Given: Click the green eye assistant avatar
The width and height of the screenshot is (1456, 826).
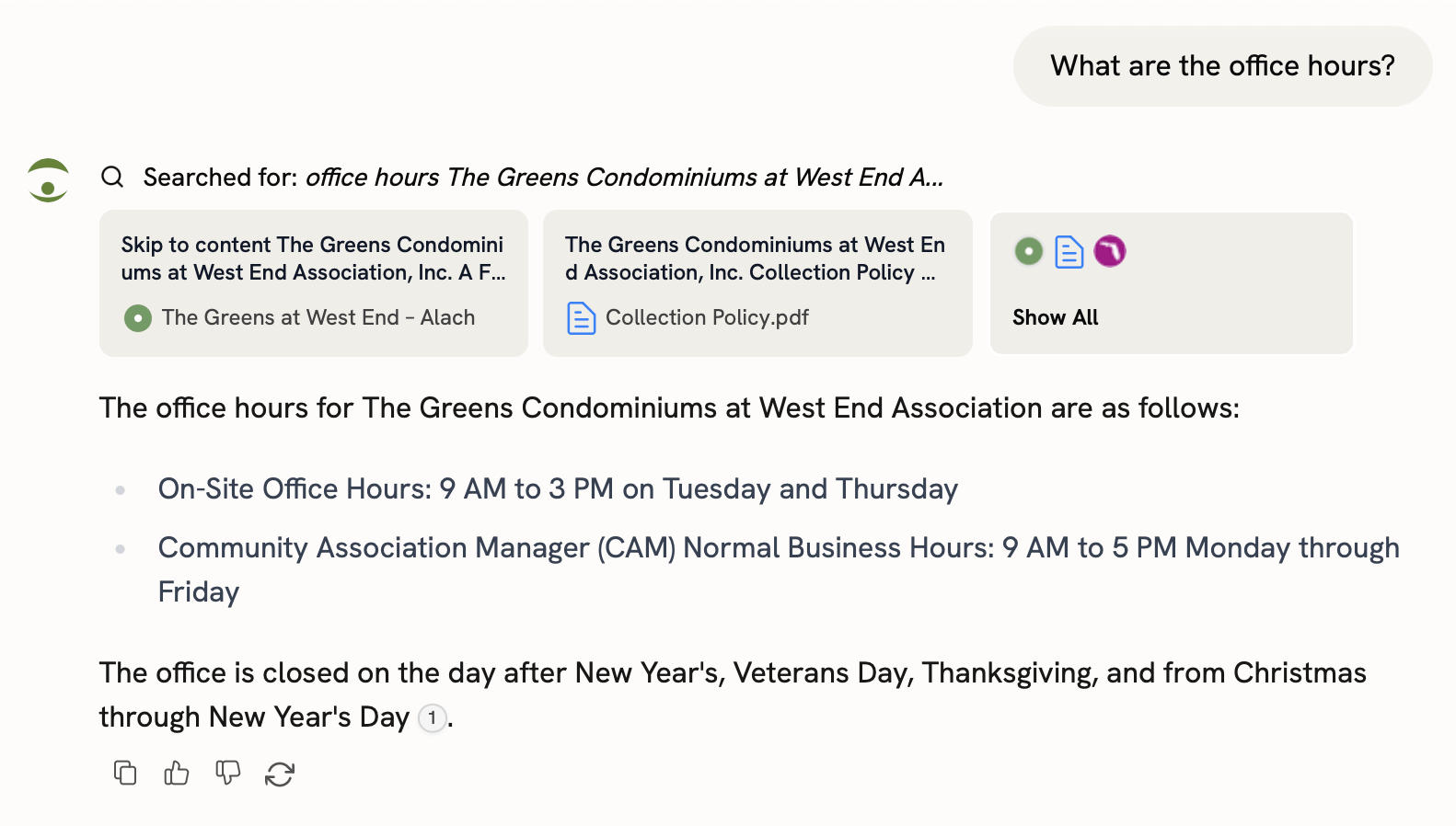Looking at the screenshot, I should pyautogui.click(x=48, y=180).
